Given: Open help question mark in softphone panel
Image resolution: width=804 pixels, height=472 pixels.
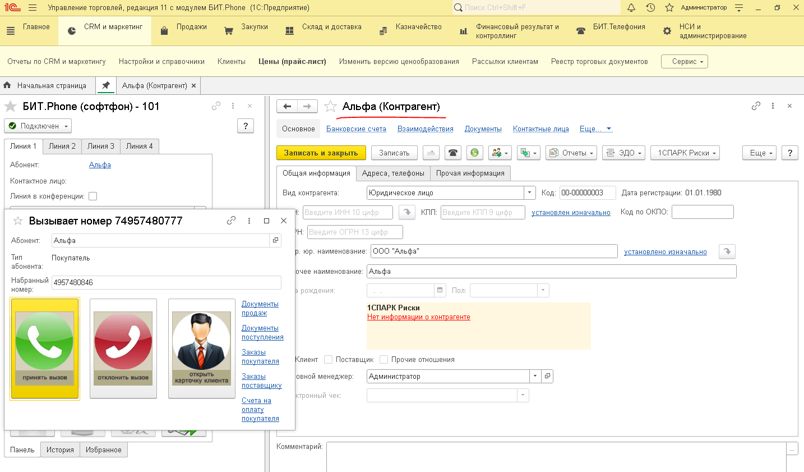Looking at the screenshot, I should (246, 126).
